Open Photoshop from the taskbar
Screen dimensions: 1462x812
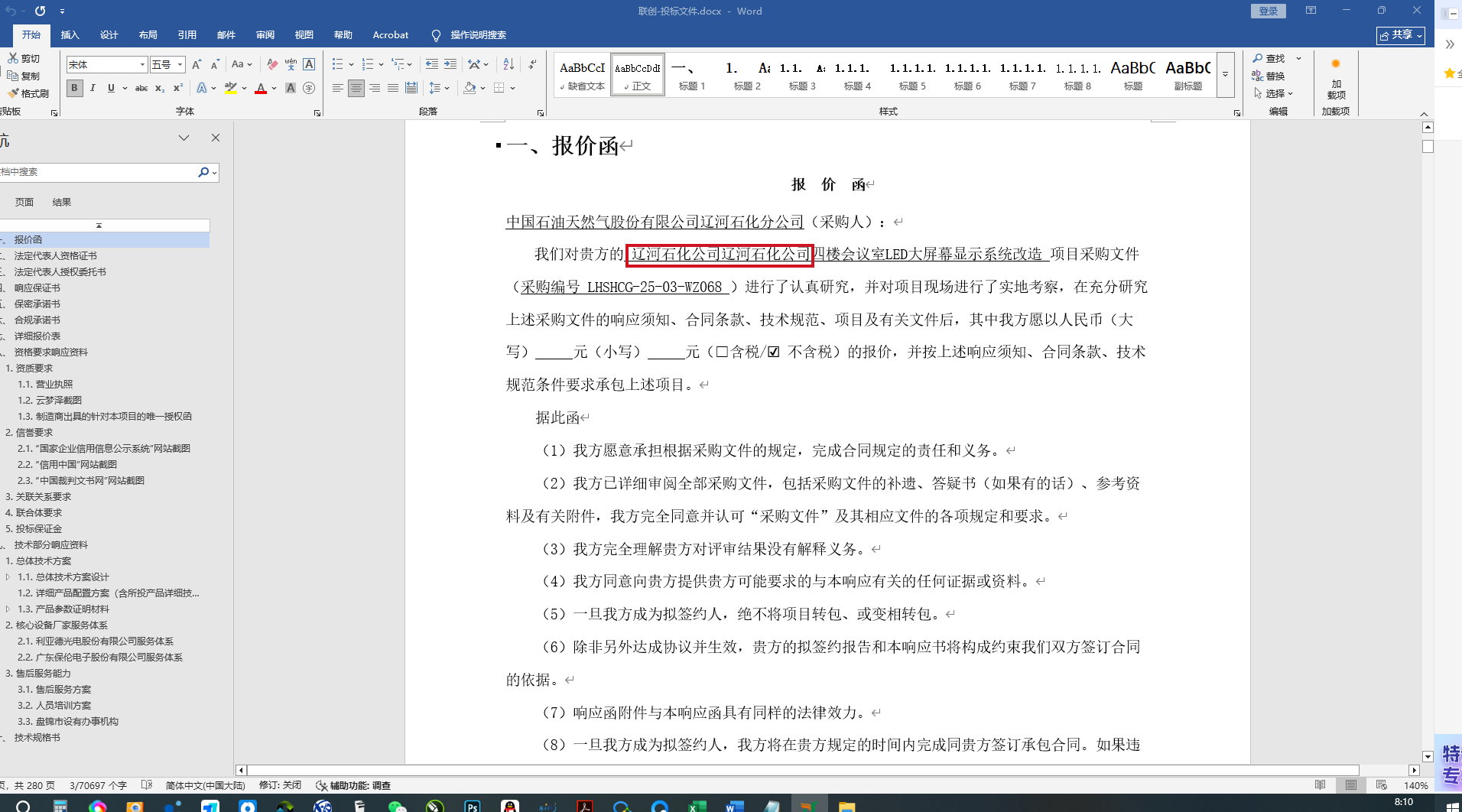473,806
